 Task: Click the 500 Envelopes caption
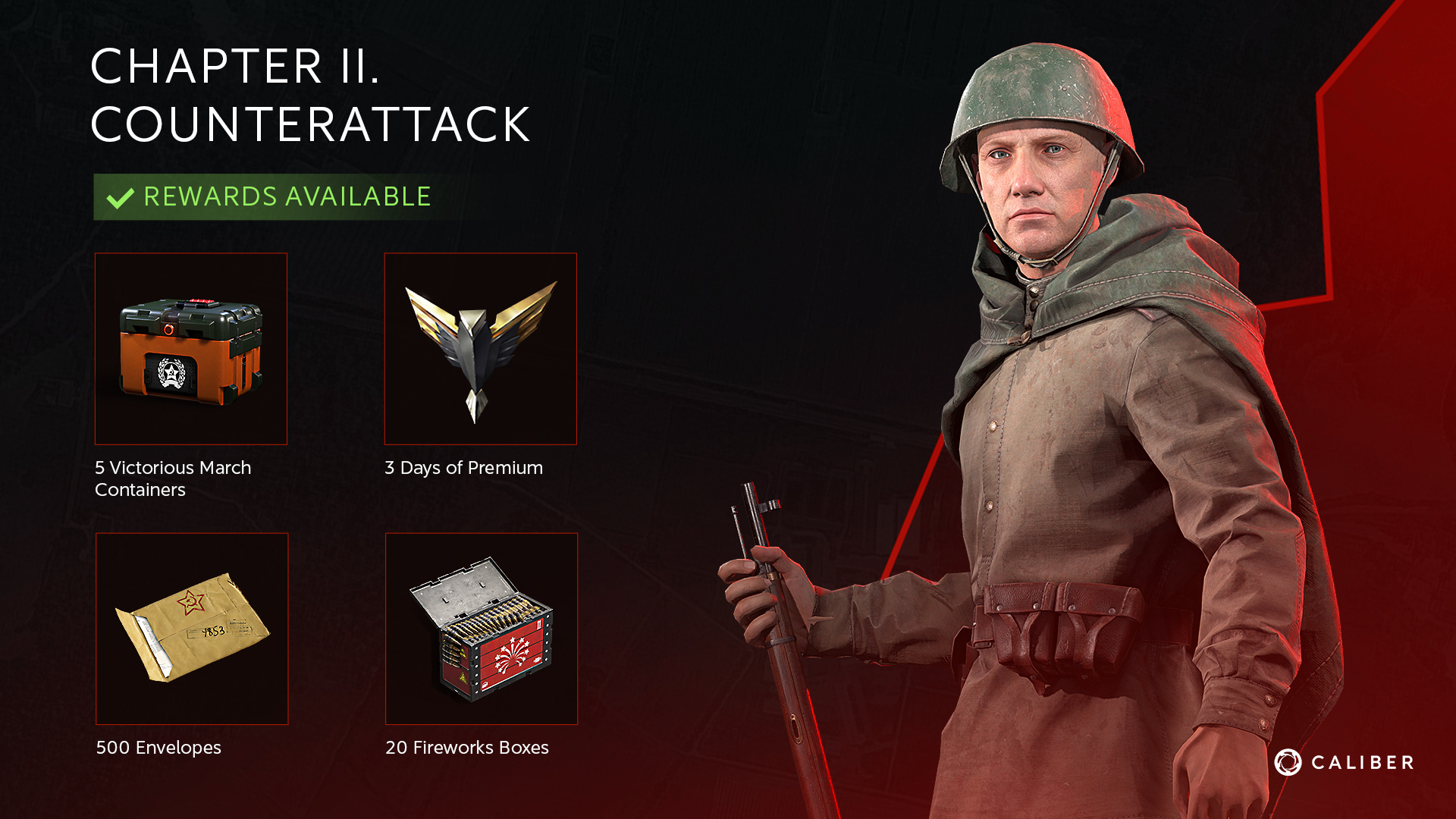click(158, 748)
